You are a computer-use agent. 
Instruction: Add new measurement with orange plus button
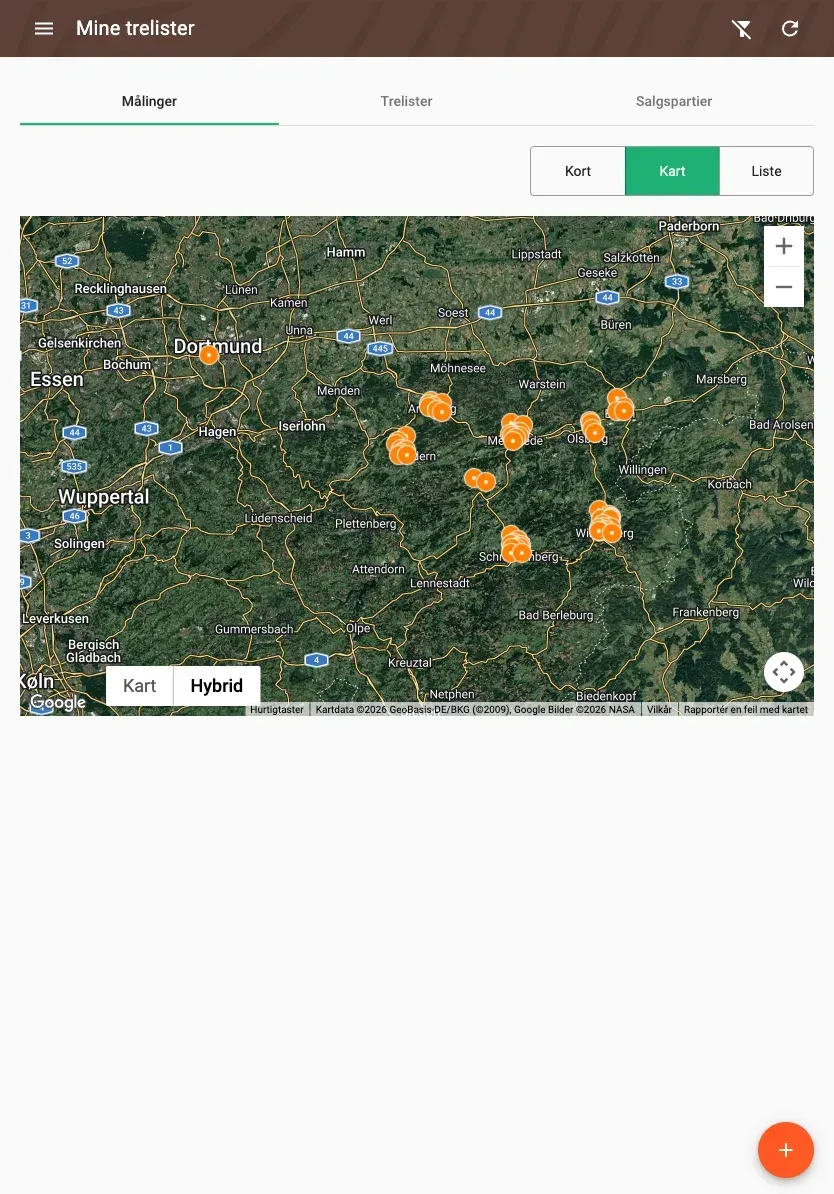click(x=785, y=1150)
